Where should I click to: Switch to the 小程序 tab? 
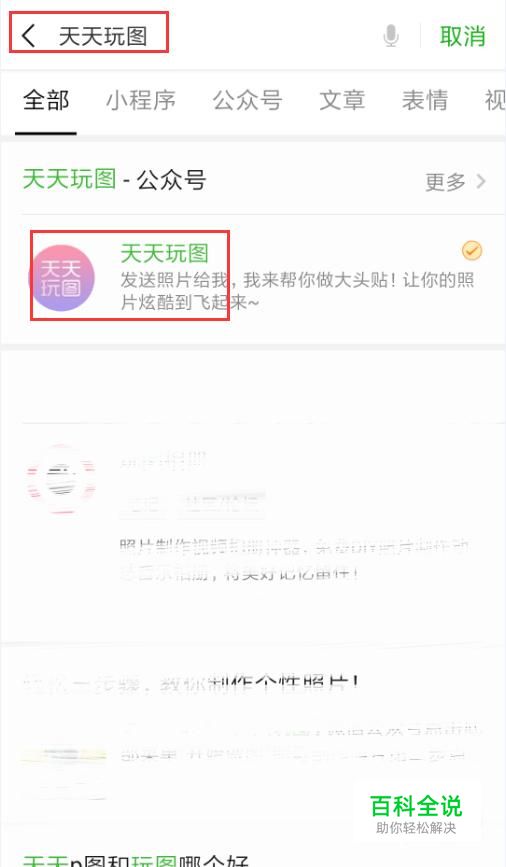[x=140, y=101]
